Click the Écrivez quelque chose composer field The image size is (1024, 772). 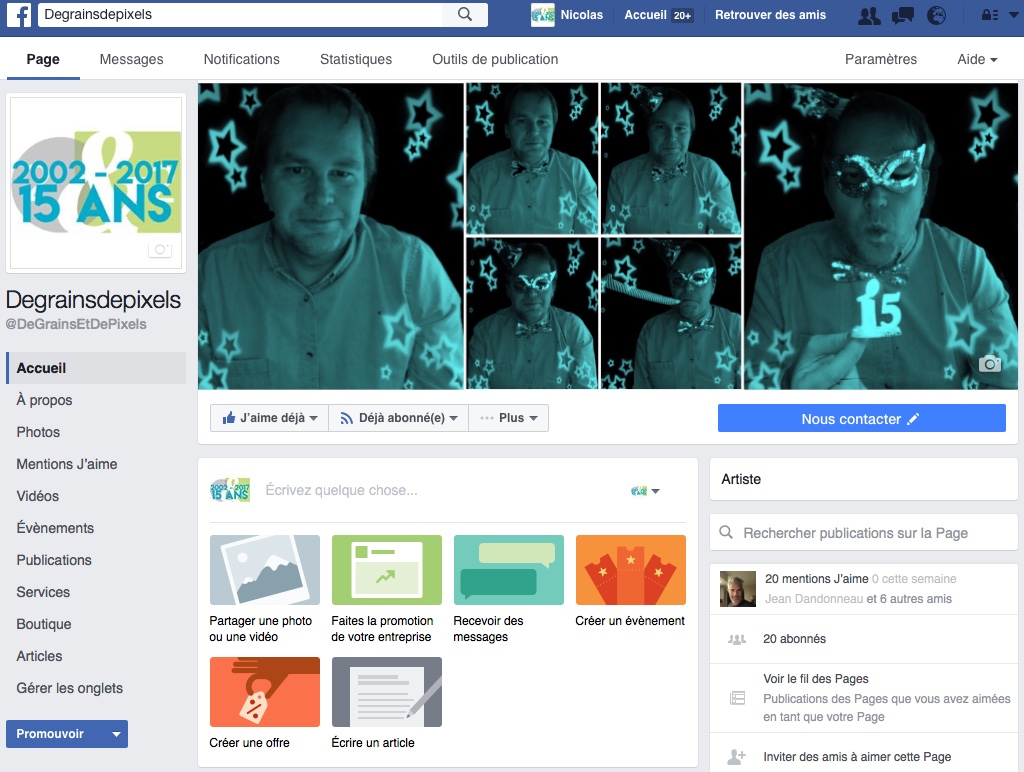click(x=341, y=491)
